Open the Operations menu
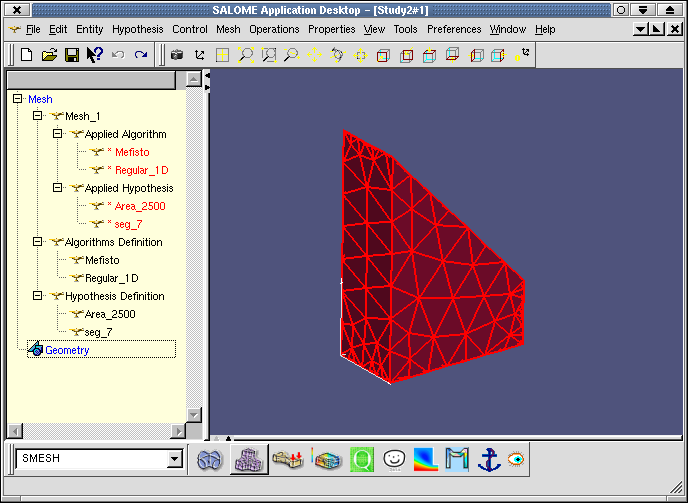Viewport: 688px width, 503px height. point(274,29)
